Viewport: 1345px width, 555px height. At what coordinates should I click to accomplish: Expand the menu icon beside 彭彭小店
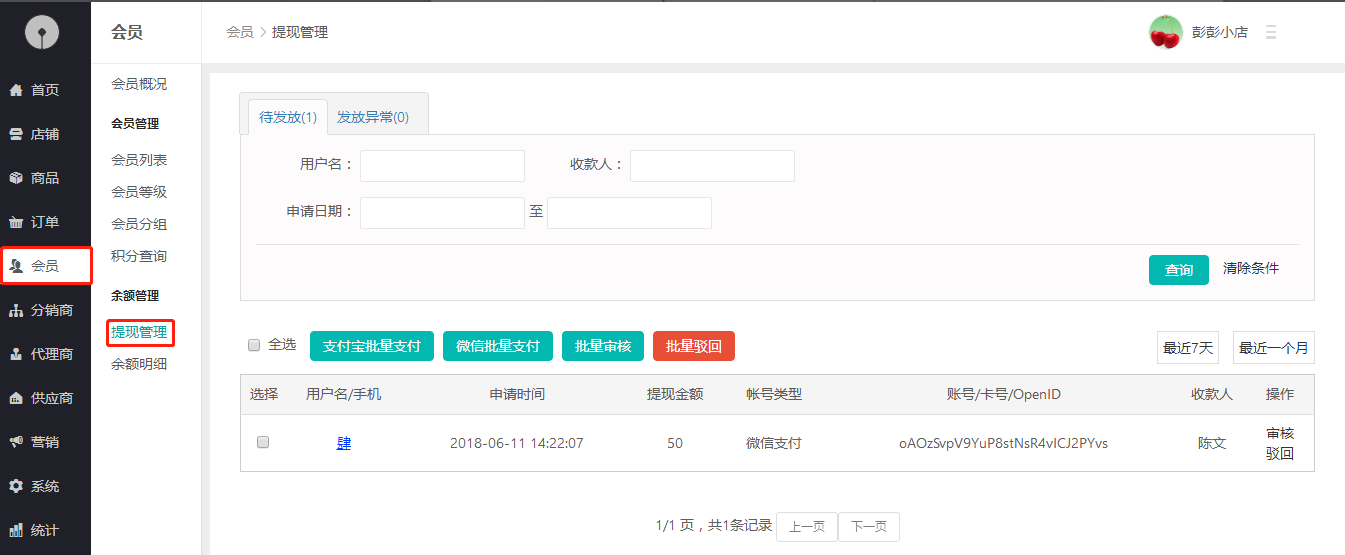(x=1271, y=32)
